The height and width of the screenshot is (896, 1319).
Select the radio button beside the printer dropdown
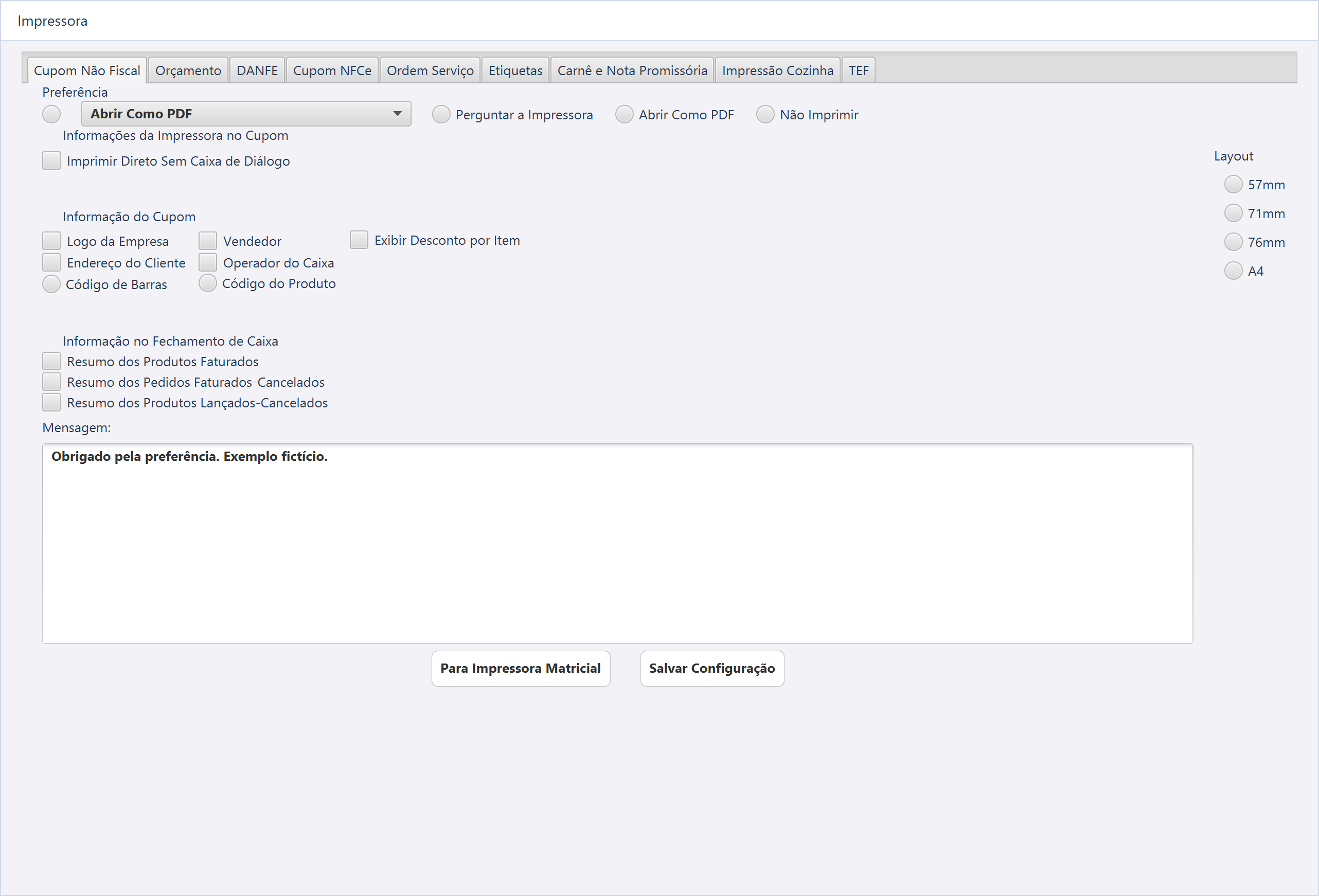point(51,114)
